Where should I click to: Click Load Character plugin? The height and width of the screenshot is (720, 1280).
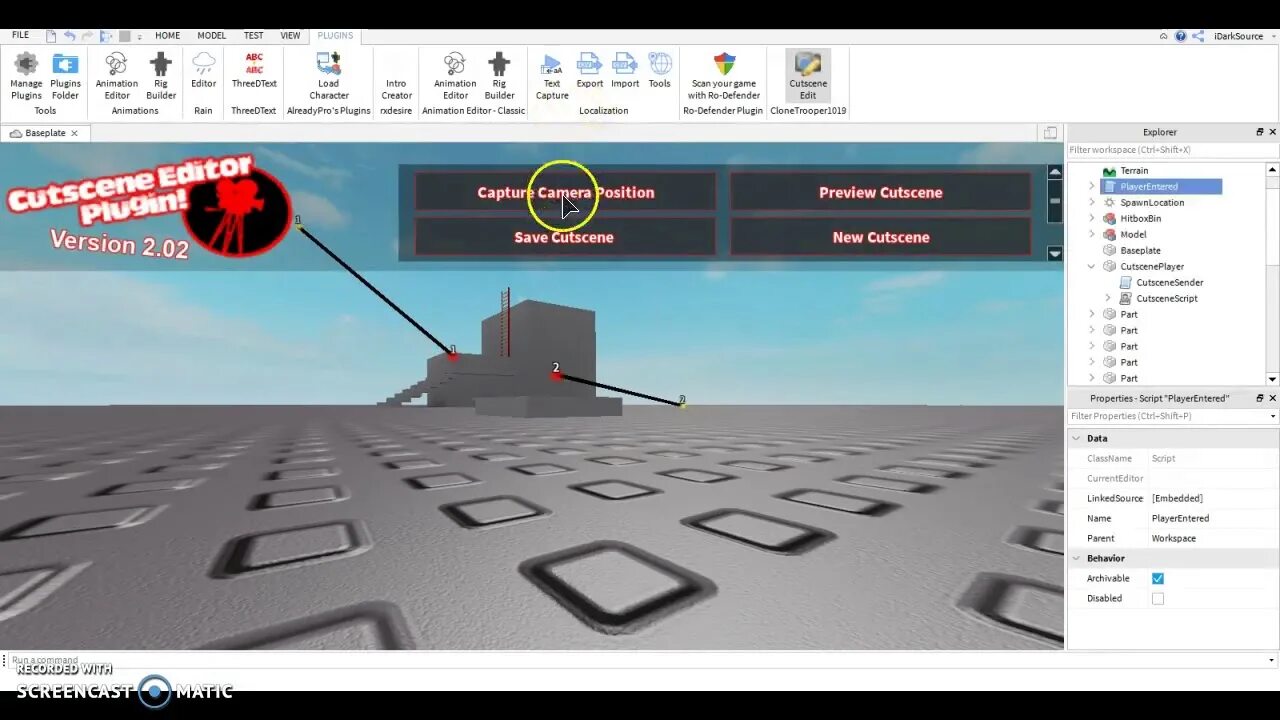(329, 76)
